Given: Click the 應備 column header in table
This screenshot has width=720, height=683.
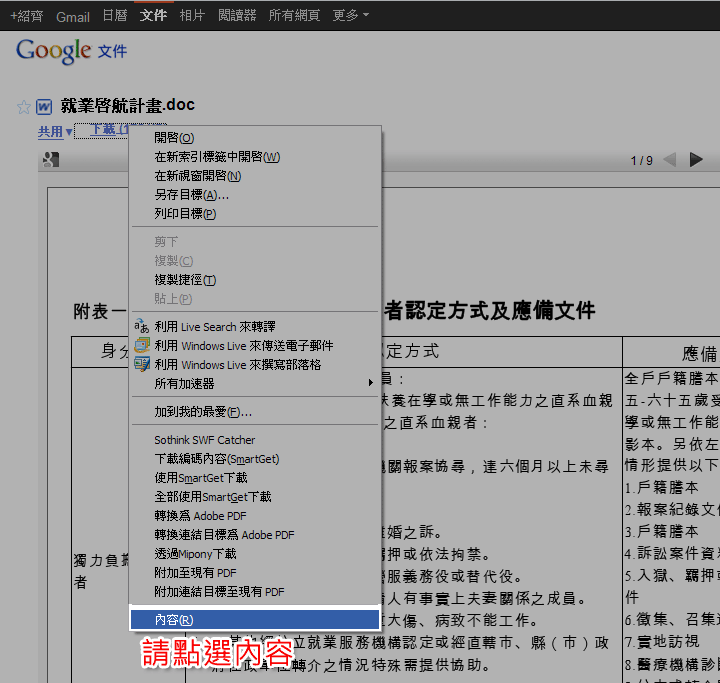Looking at the screenshot, I should pos(699,354).
